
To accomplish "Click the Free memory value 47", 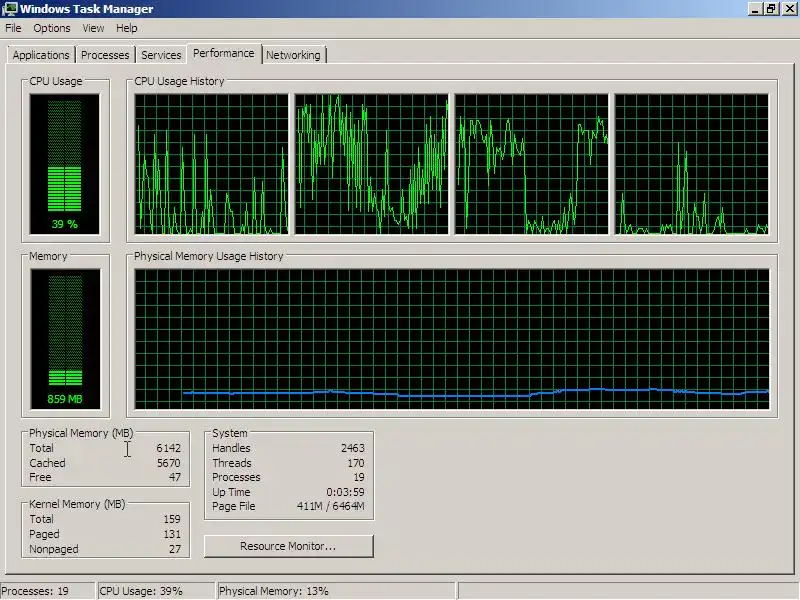I will tap(174, 478).
